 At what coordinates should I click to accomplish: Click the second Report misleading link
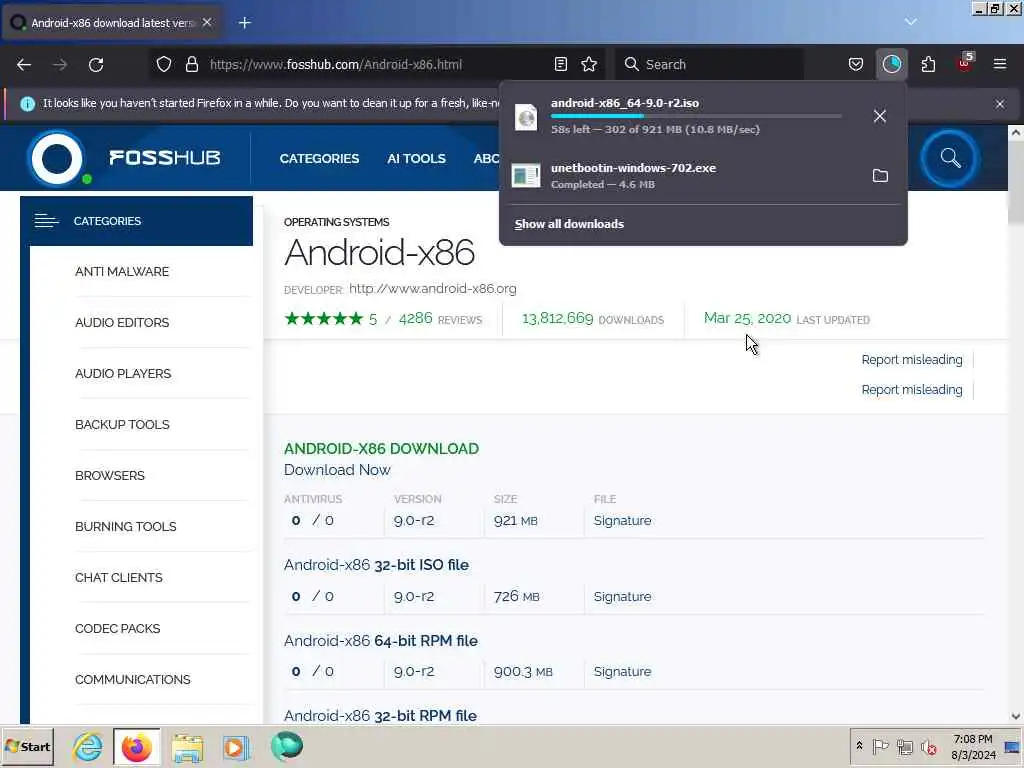coord(912,390)
